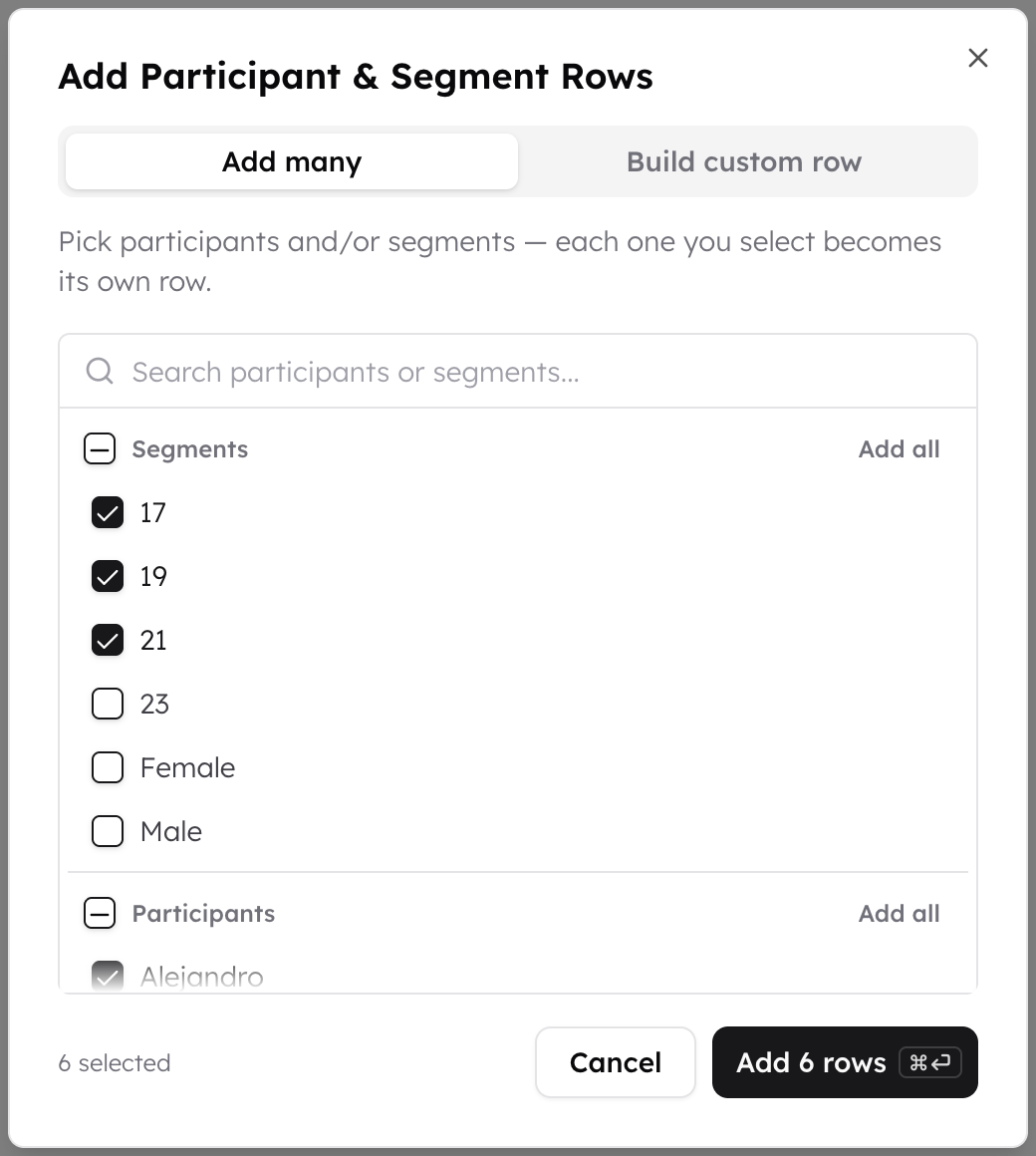Uncheck segment 21
The image size is (1036, 1156).
[x=108, y=640]
